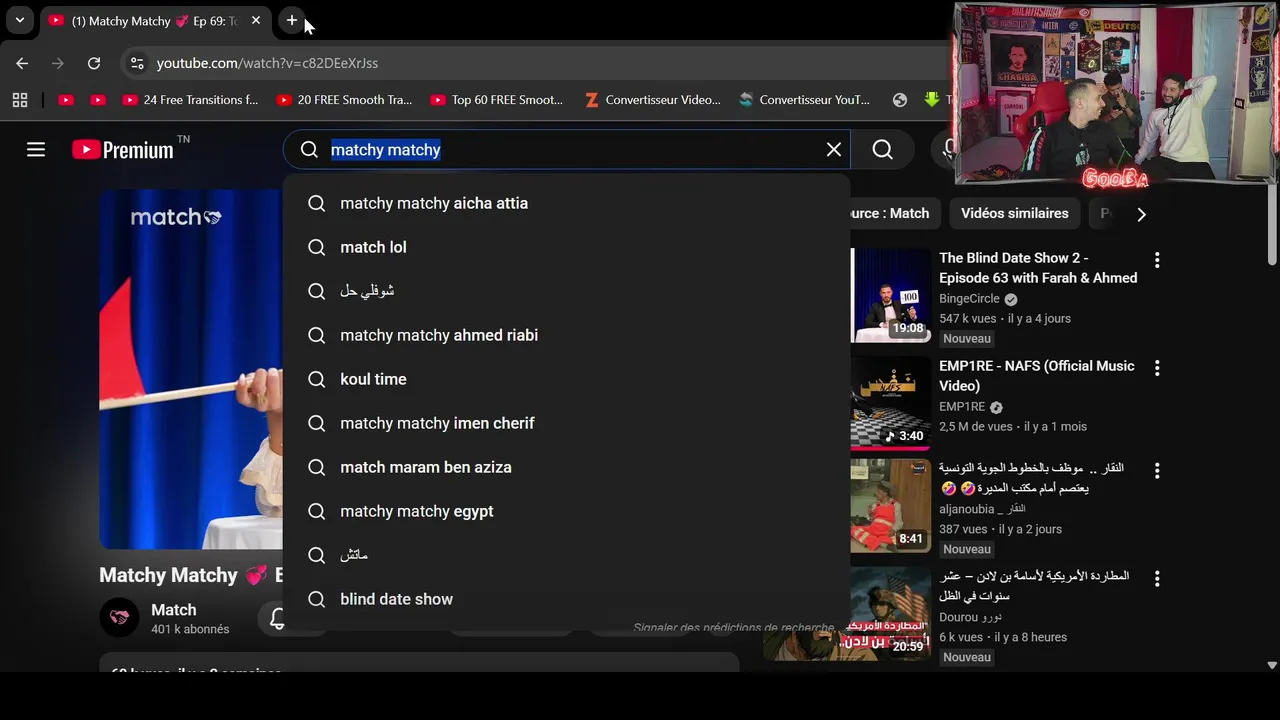Open options menu for Blind Date Show video

[1157, 260]
